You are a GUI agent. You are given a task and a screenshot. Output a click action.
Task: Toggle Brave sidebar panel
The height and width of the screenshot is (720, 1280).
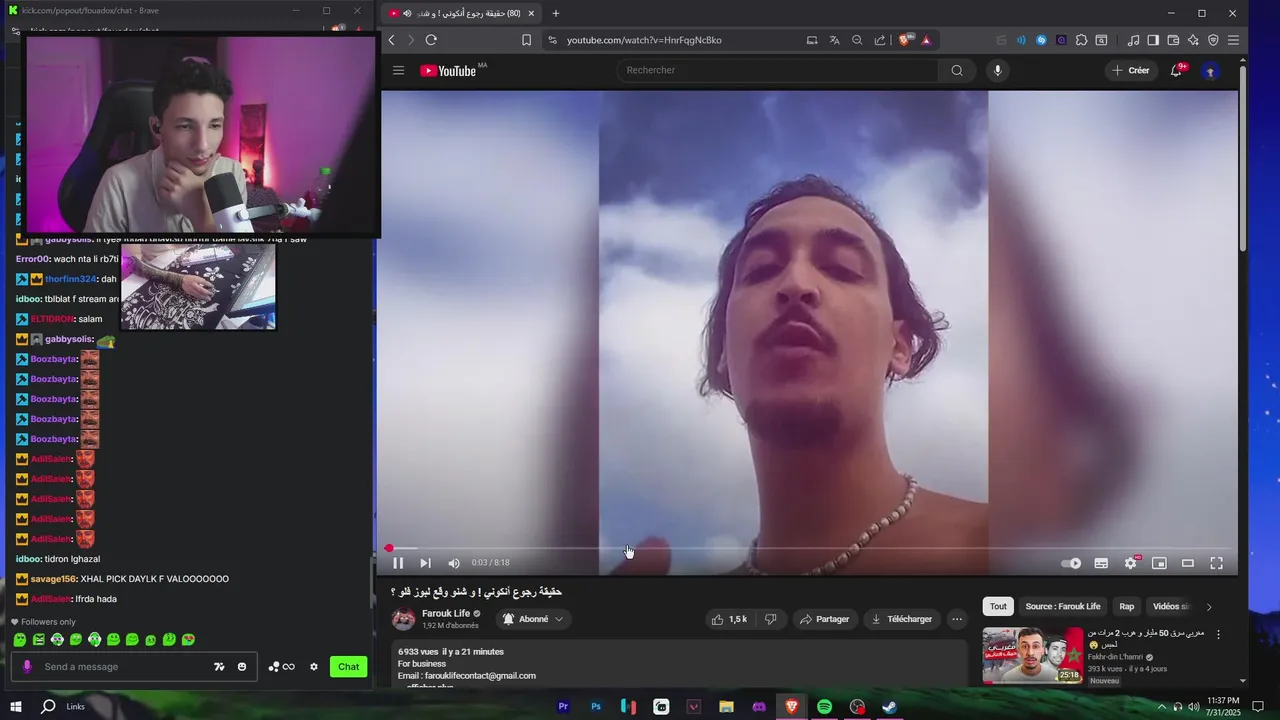coord(1153,40)
